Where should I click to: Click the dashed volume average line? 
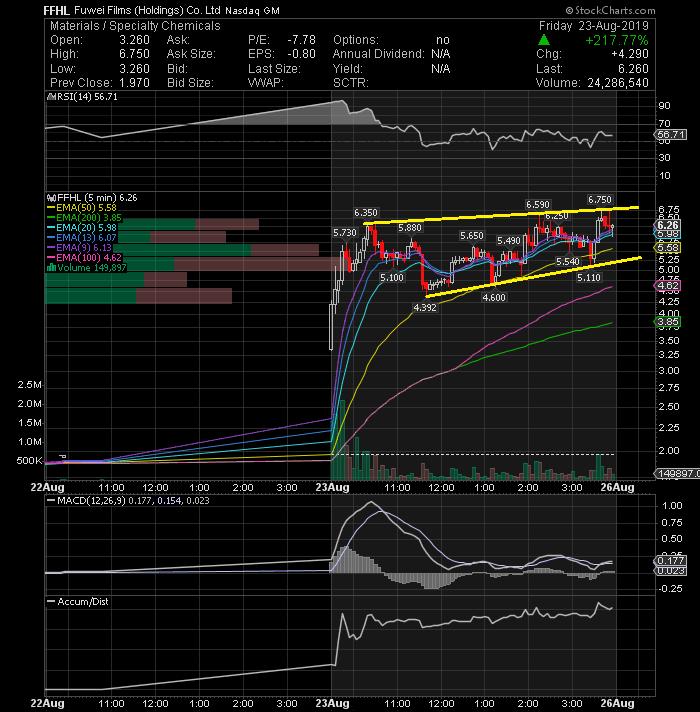(x=475, y=455)
